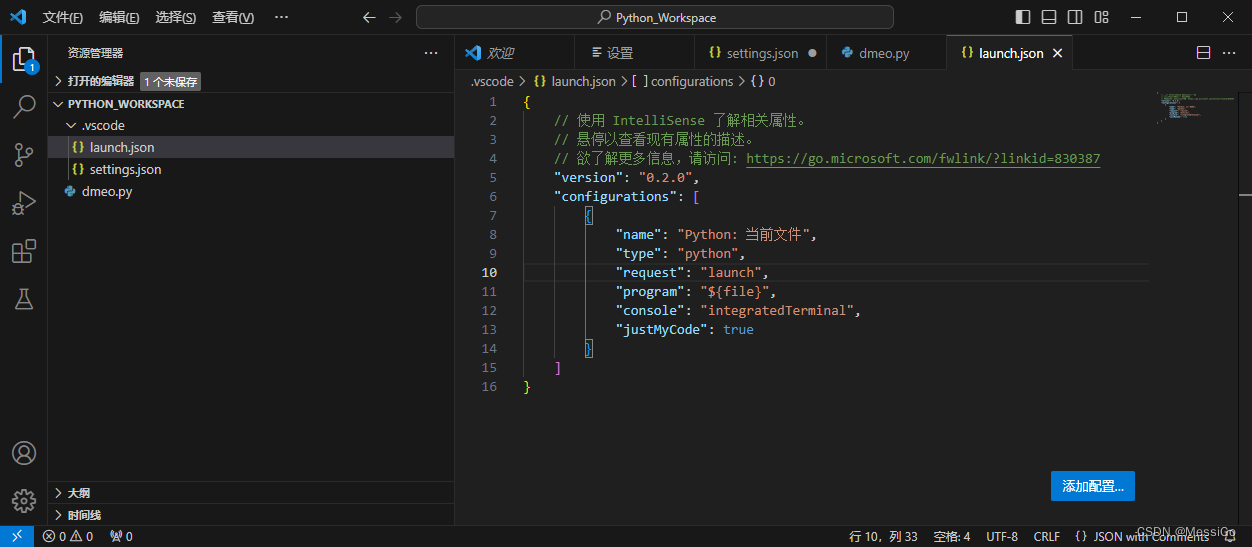Select dmeo.py in file tree

(x=251, y=191)
